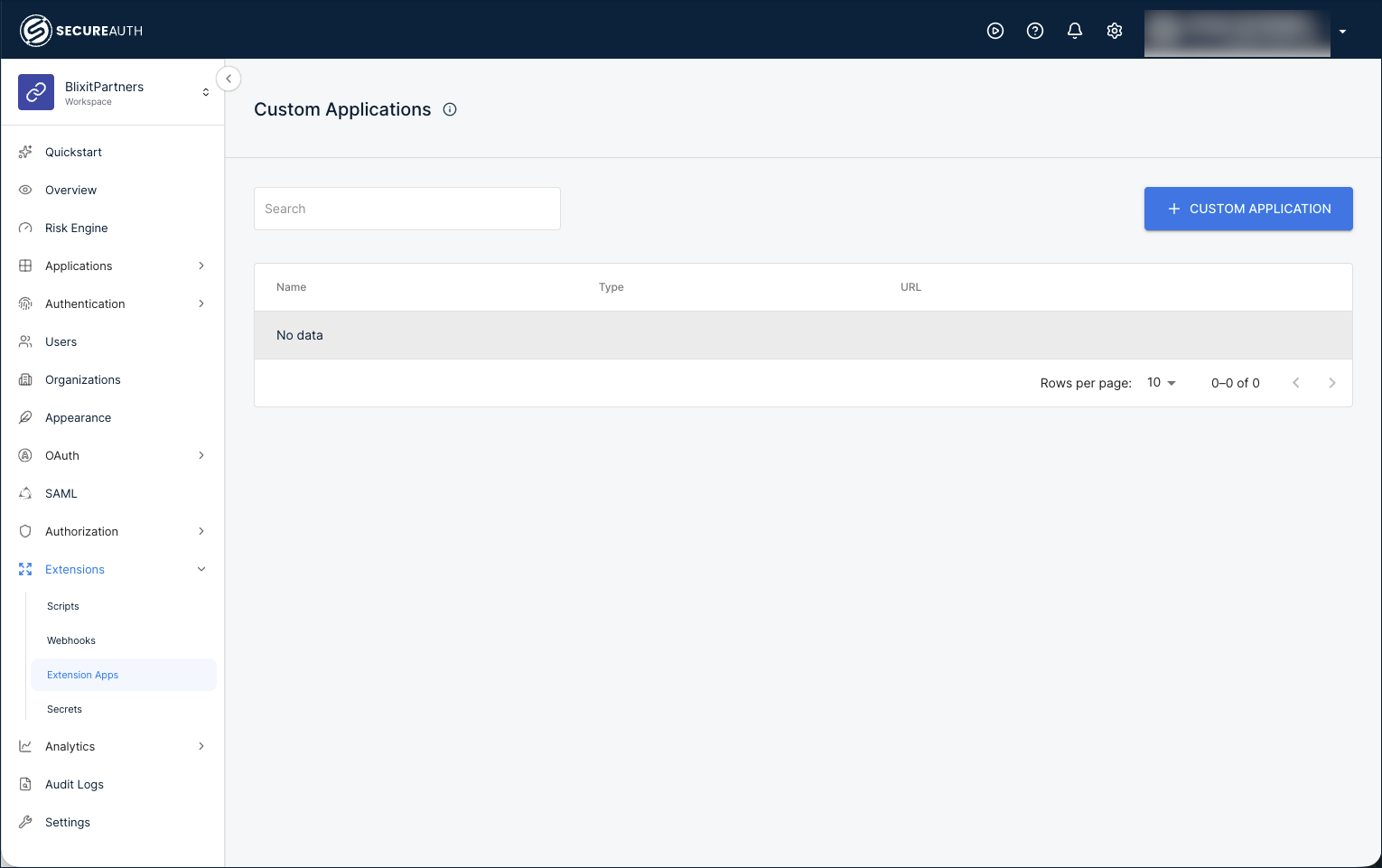Open the play tutorial icon in header
The image size is (1382, 868).
pyautogui.click(x=995, y=31)
